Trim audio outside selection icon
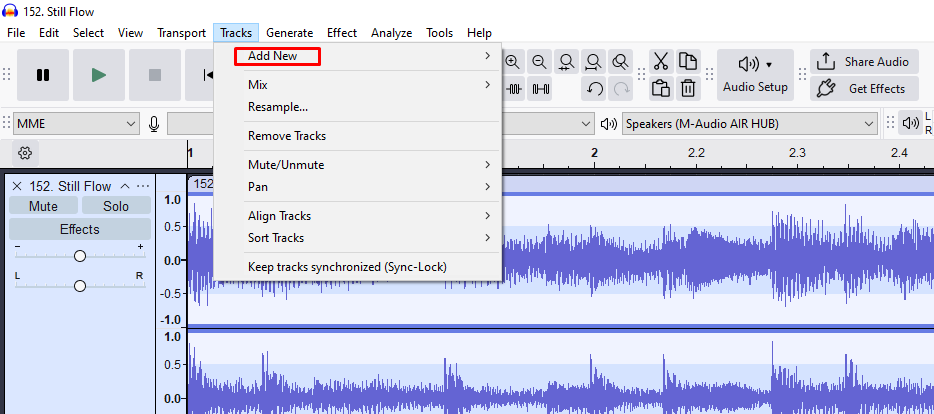This screenshot has width=934, height=414. pyautogui.click(x=515, y=89)
